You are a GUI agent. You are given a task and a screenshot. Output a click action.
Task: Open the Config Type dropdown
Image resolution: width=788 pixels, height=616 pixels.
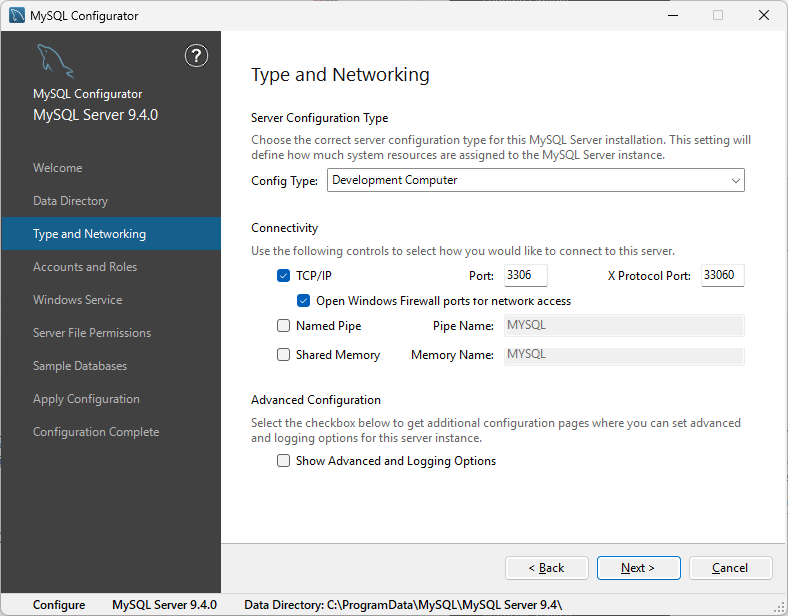click(535, 180)
